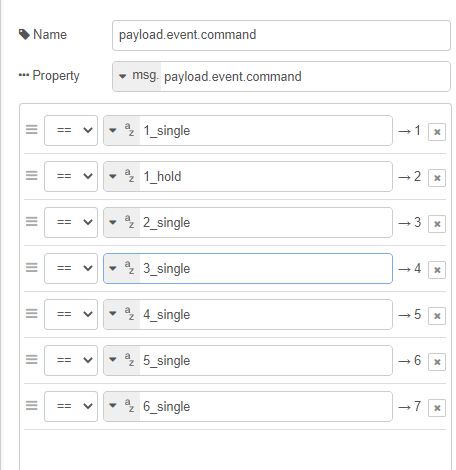Image resolution: width=456 pixels, height=470 pixels.
Task: Click the drag handle beside 3_single rule
Action: click(32, 268)
